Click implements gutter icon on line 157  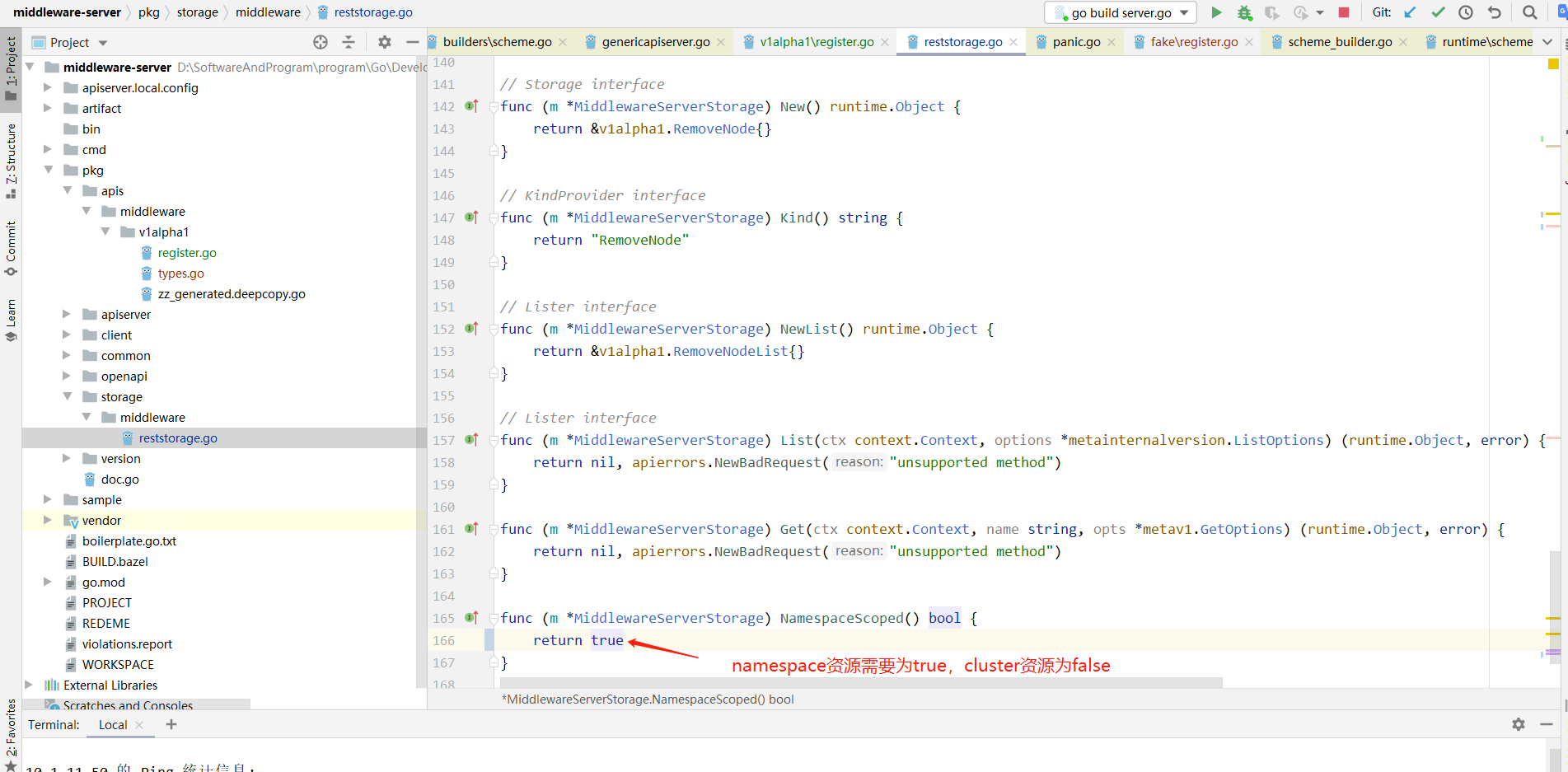pos(471,440)
